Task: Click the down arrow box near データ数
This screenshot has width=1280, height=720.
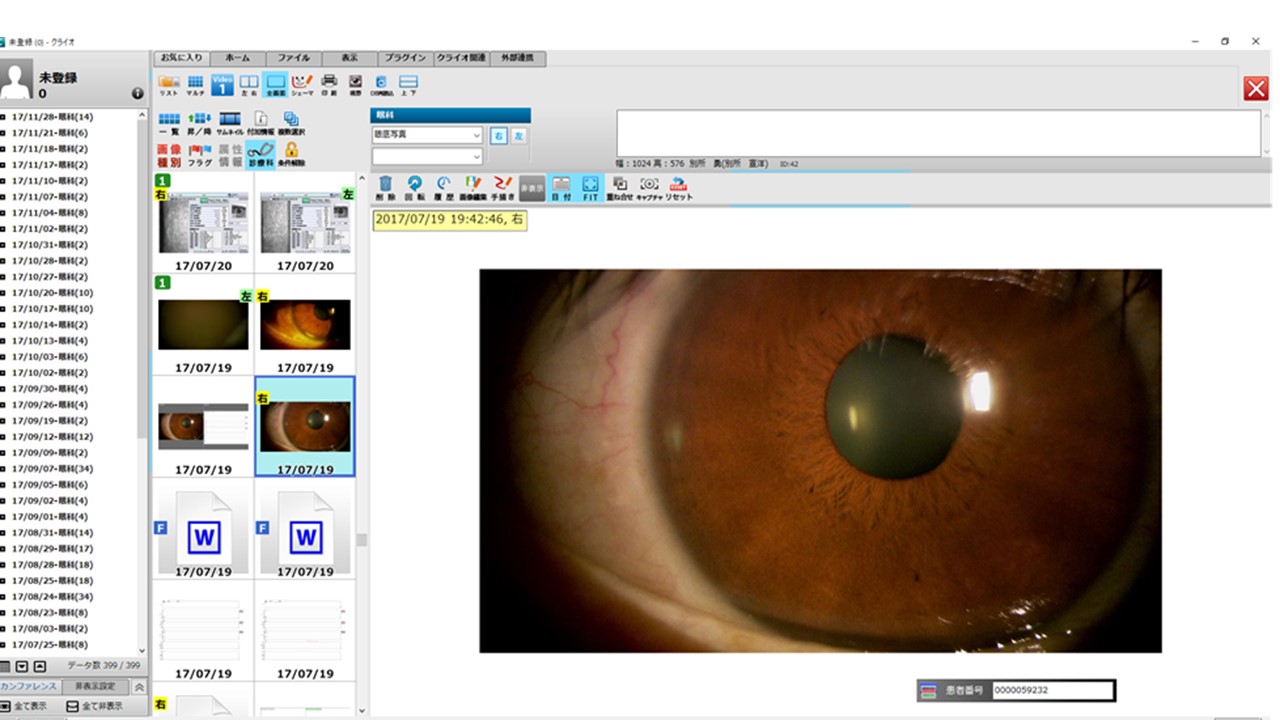Action: (x=22, y=666)
